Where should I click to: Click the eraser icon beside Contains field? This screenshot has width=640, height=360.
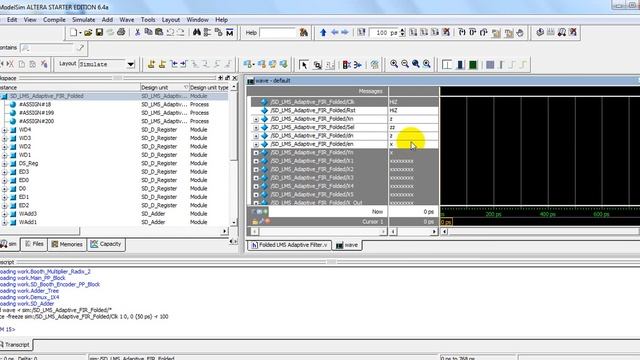[81, 48]
